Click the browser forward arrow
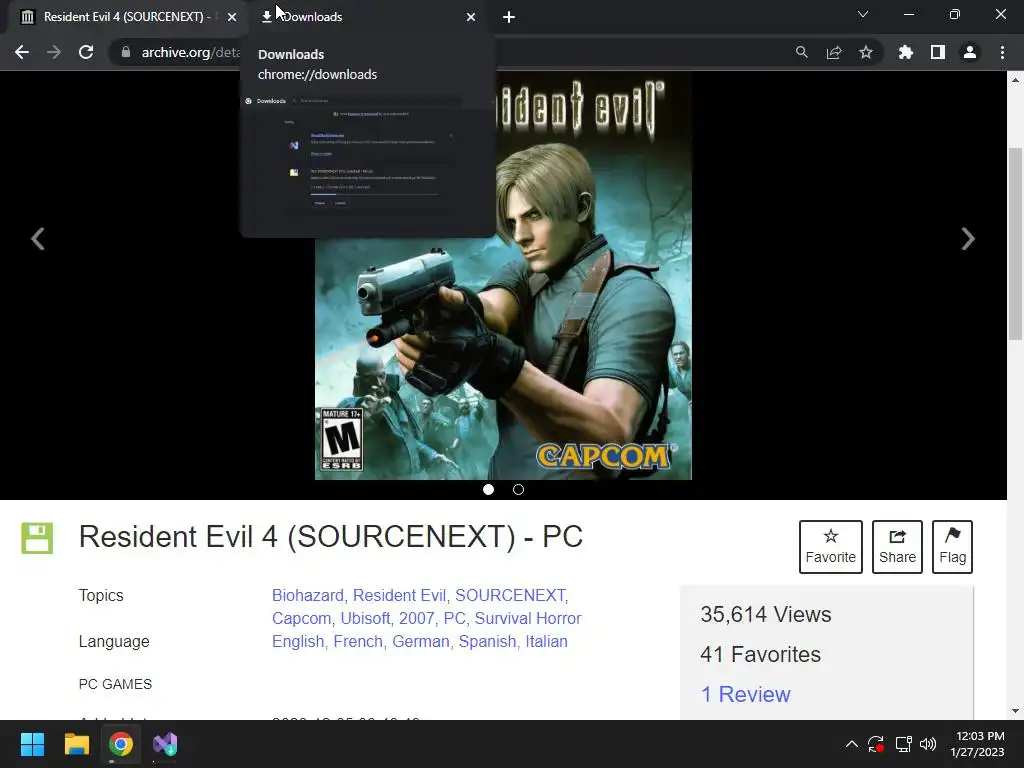Screen dimensions: 1024x768 pos(54,52)
